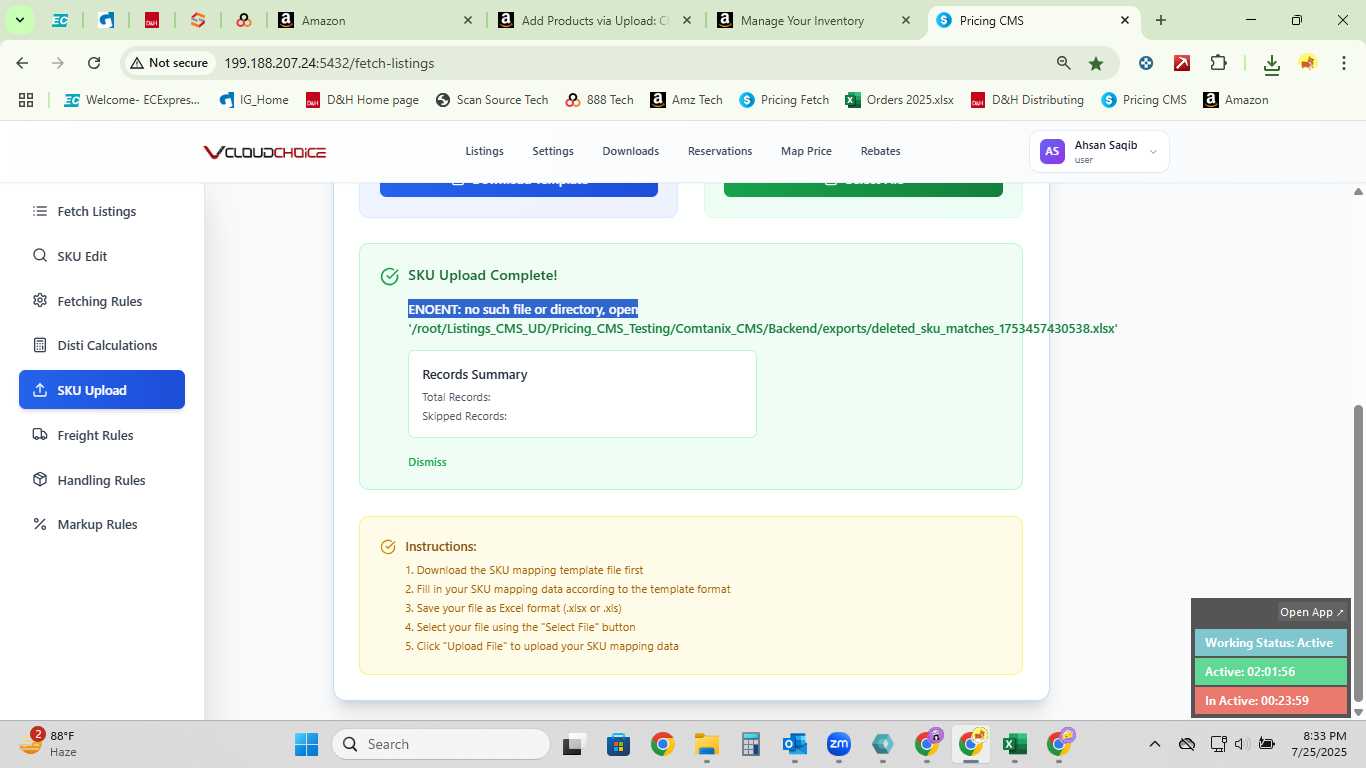Open the D&H Distributing bookmark
Viewport: 1366px width, 768px height.
pos(1028,100)
